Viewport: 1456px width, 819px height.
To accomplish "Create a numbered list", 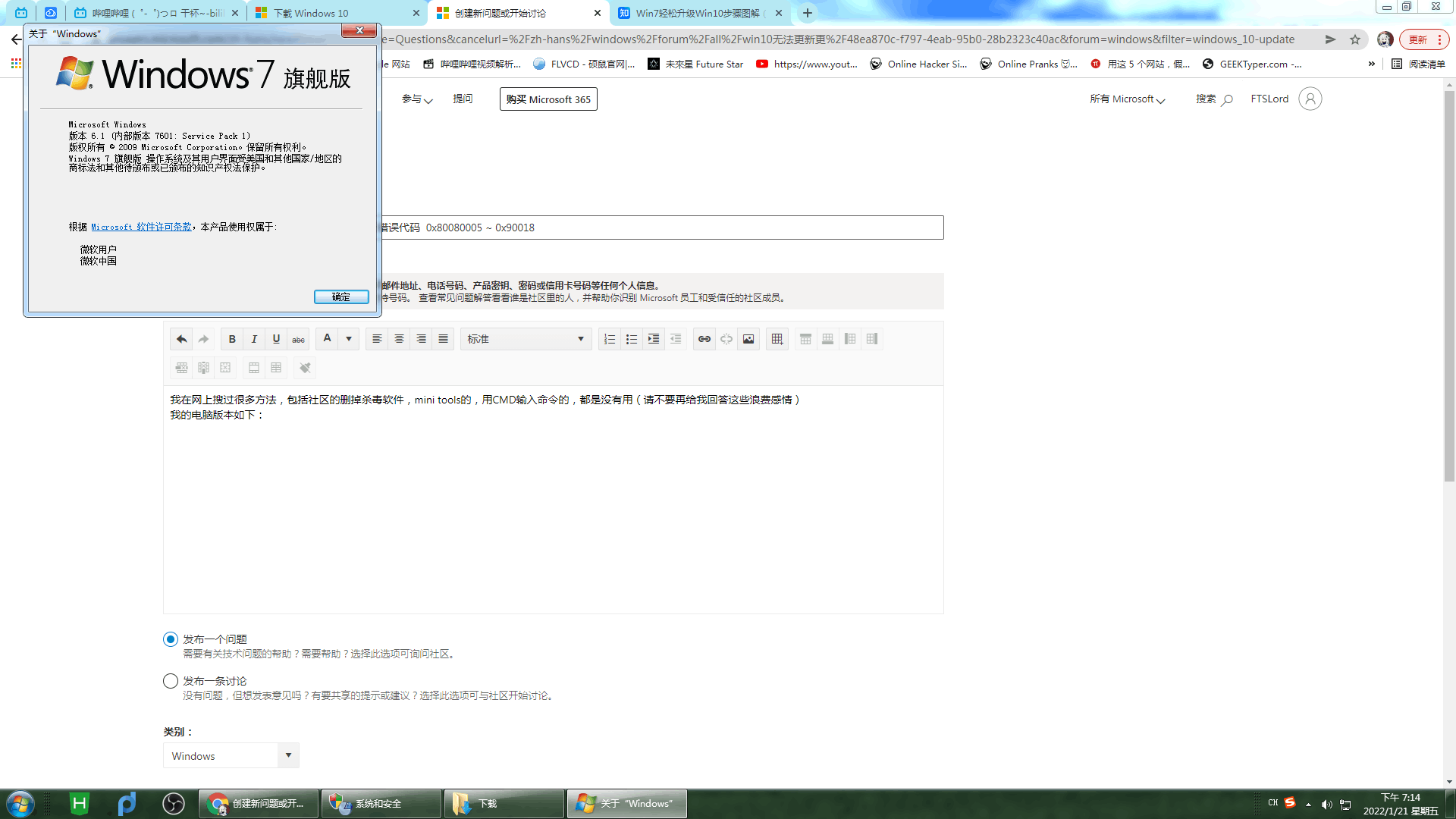I will [609, 339].
